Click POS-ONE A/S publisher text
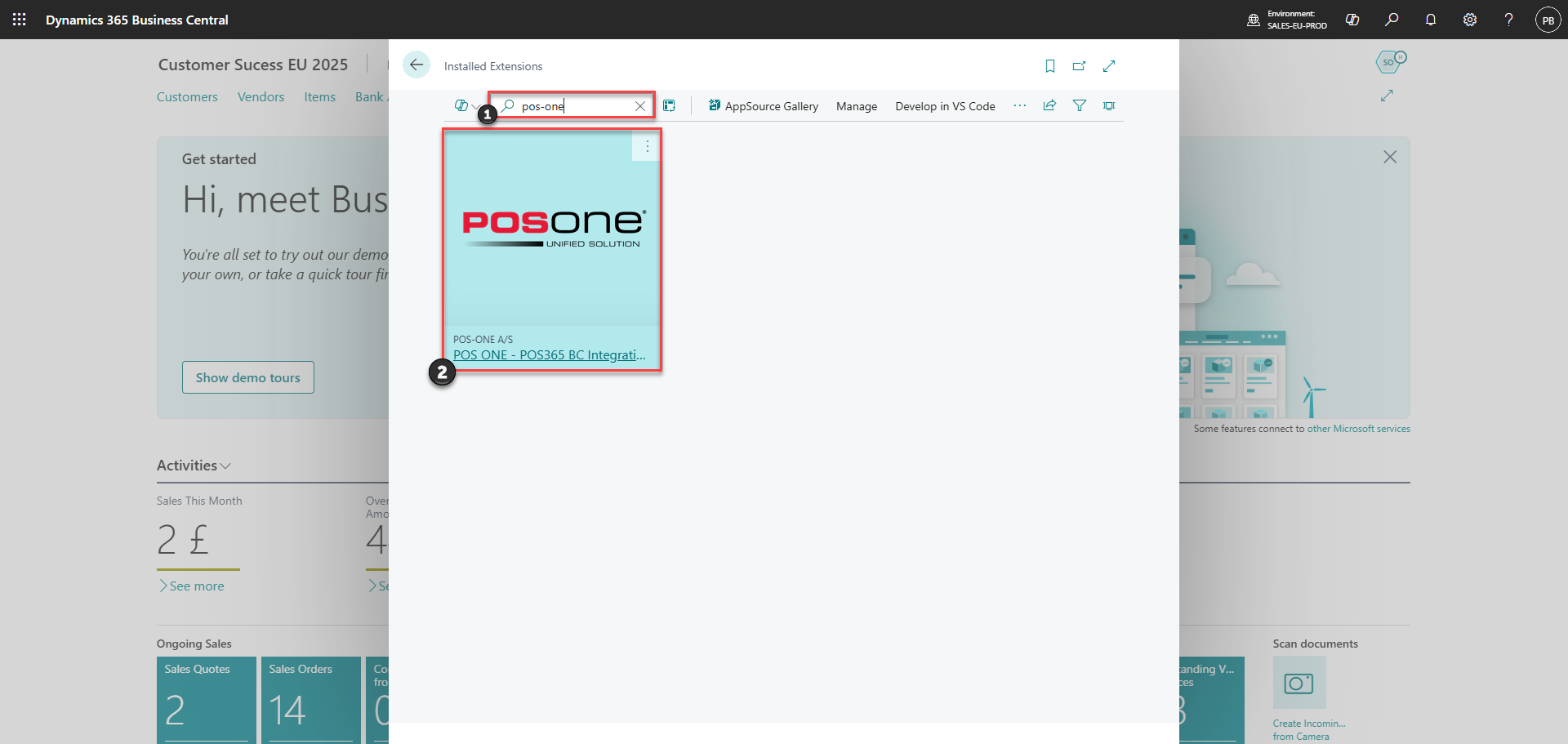Image resolution: width=1568 pixels, height=744 pixels. 483,339
